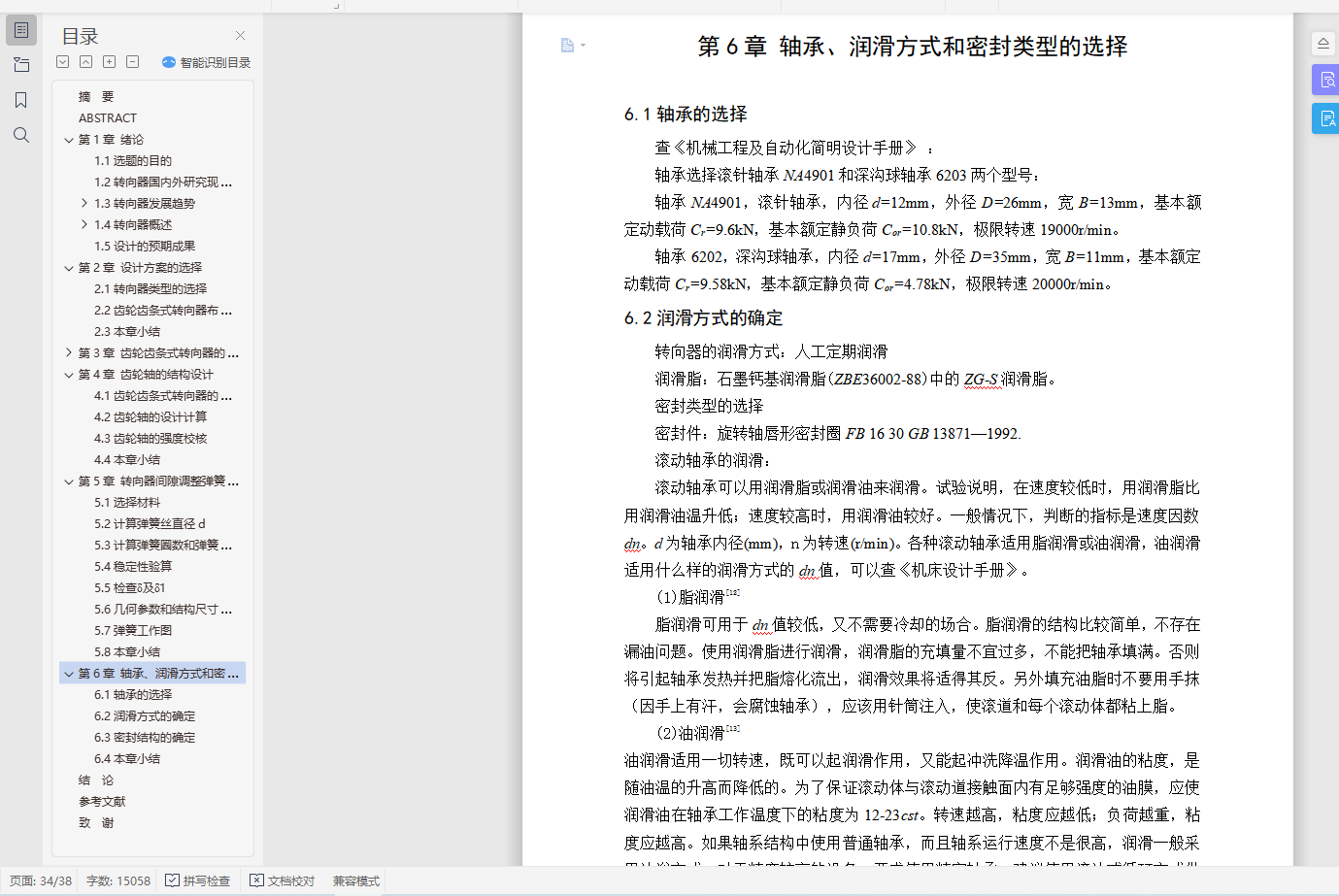The image size is (1339, 896).
Task: Click the word count 字数: 15058
Action: [x=118, y=880]
